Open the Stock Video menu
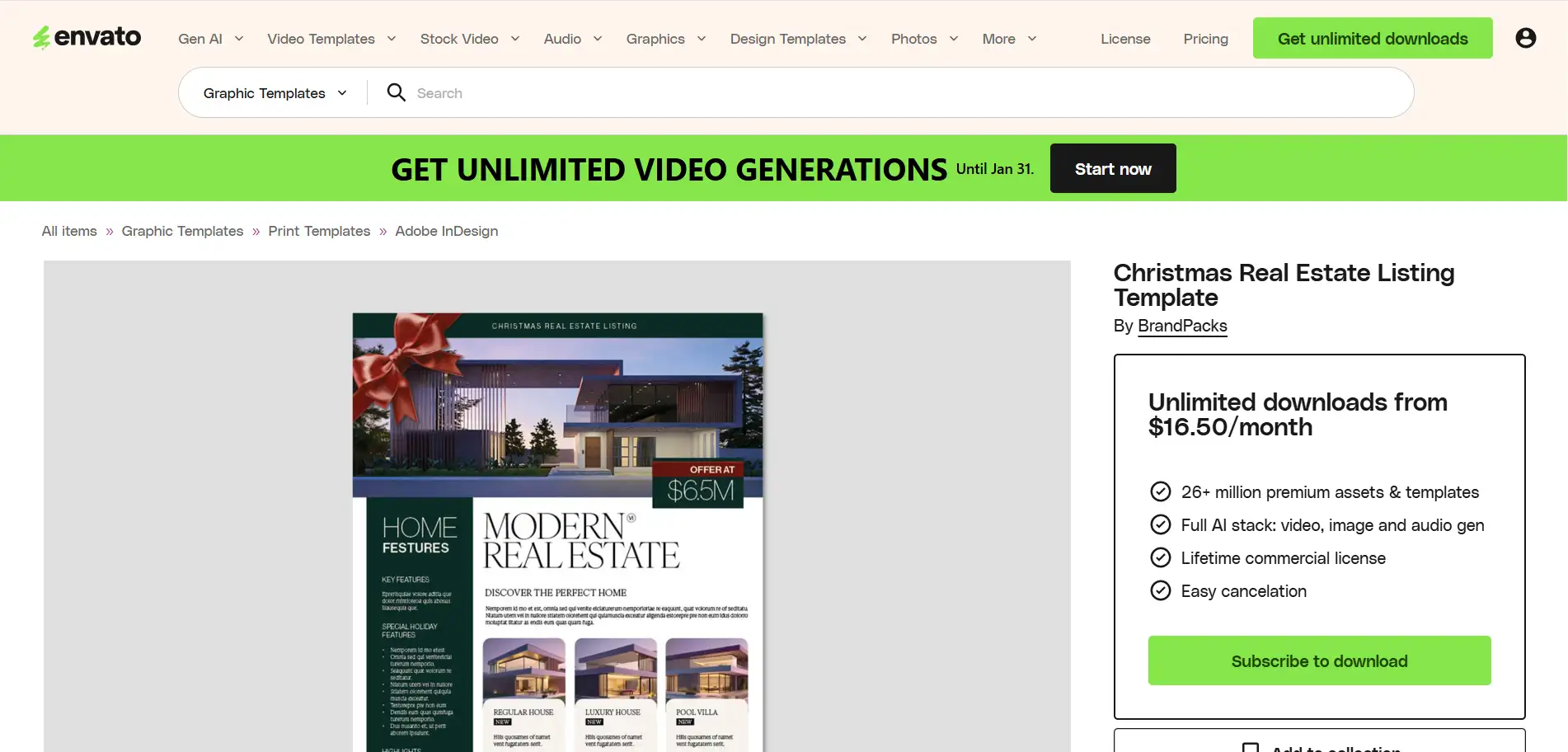This screenshot has width=1568, height=752. [x=469, y=39]
